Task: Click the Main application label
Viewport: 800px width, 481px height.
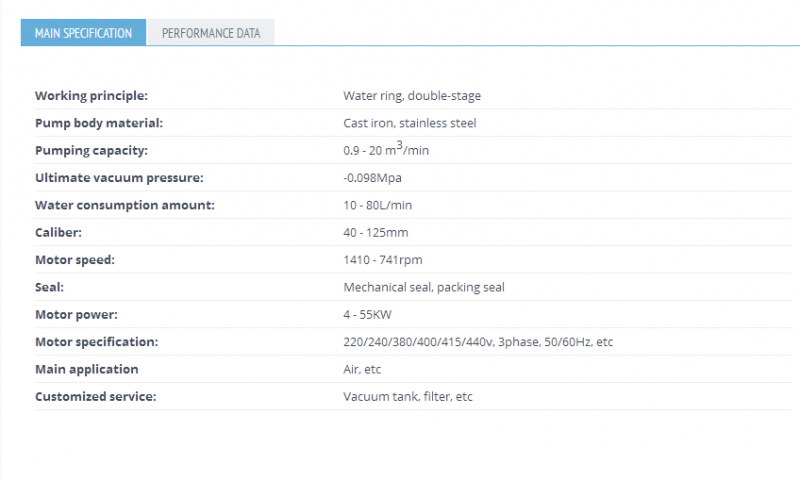Action: pos(87,369)
